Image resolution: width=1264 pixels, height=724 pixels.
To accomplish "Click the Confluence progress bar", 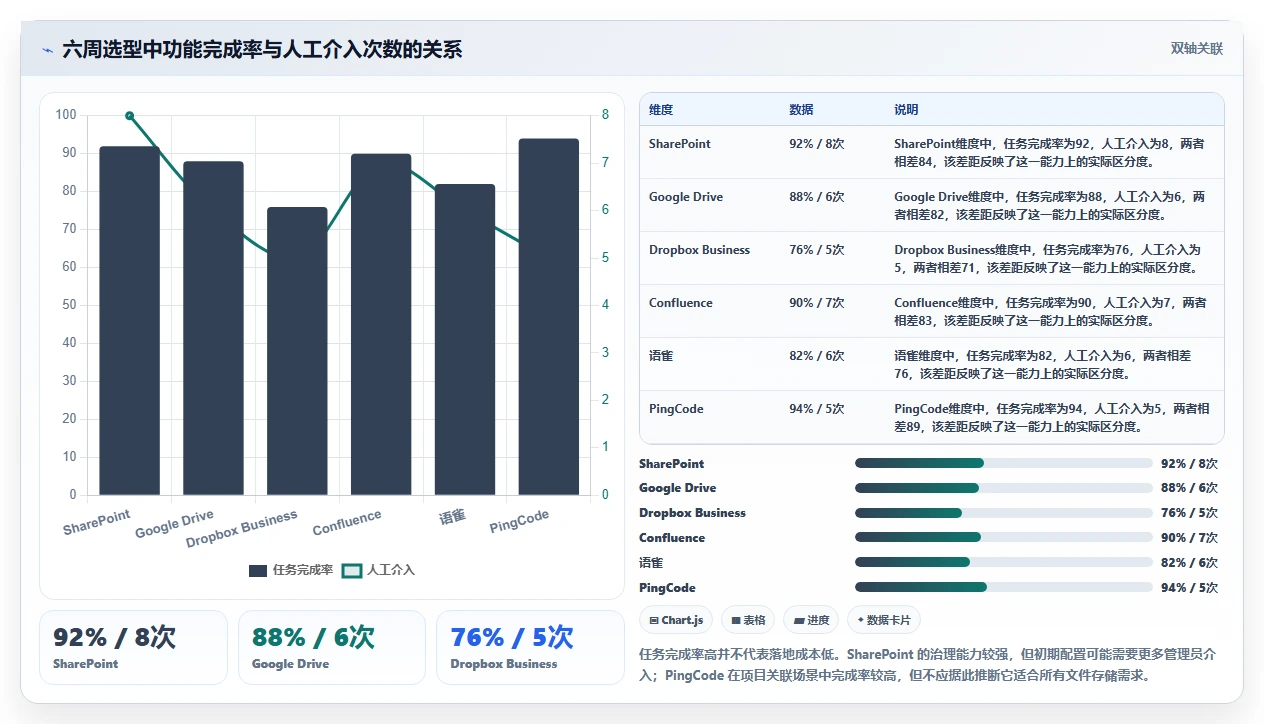I will pos(1004,538).
